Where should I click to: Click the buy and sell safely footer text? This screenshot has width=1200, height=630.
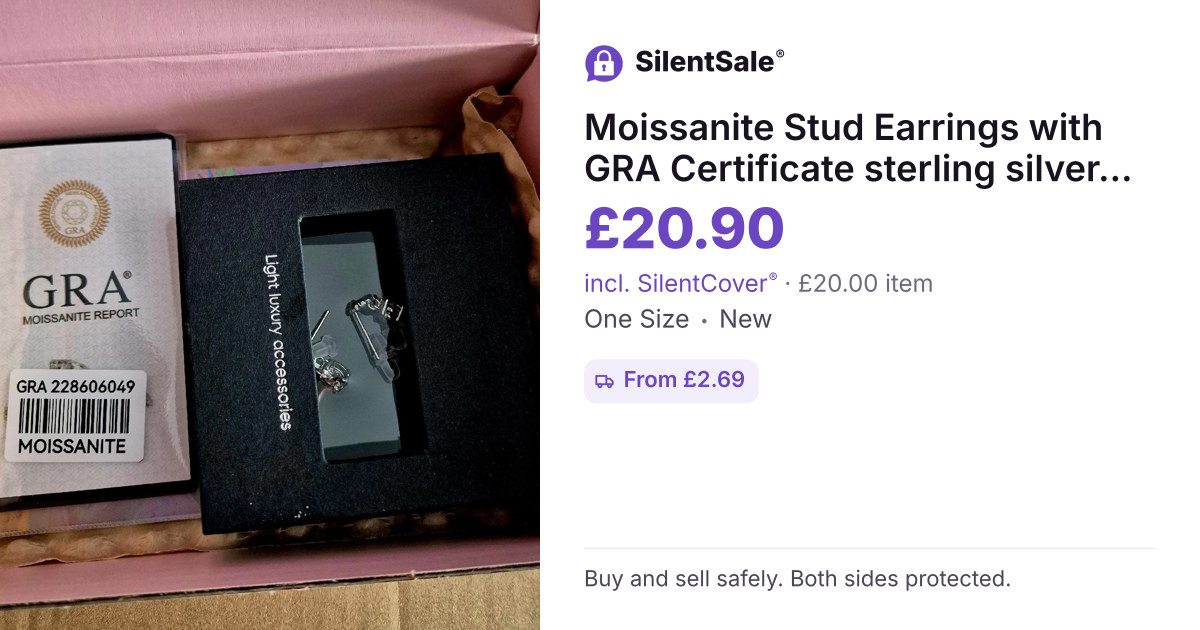[797, 579]
